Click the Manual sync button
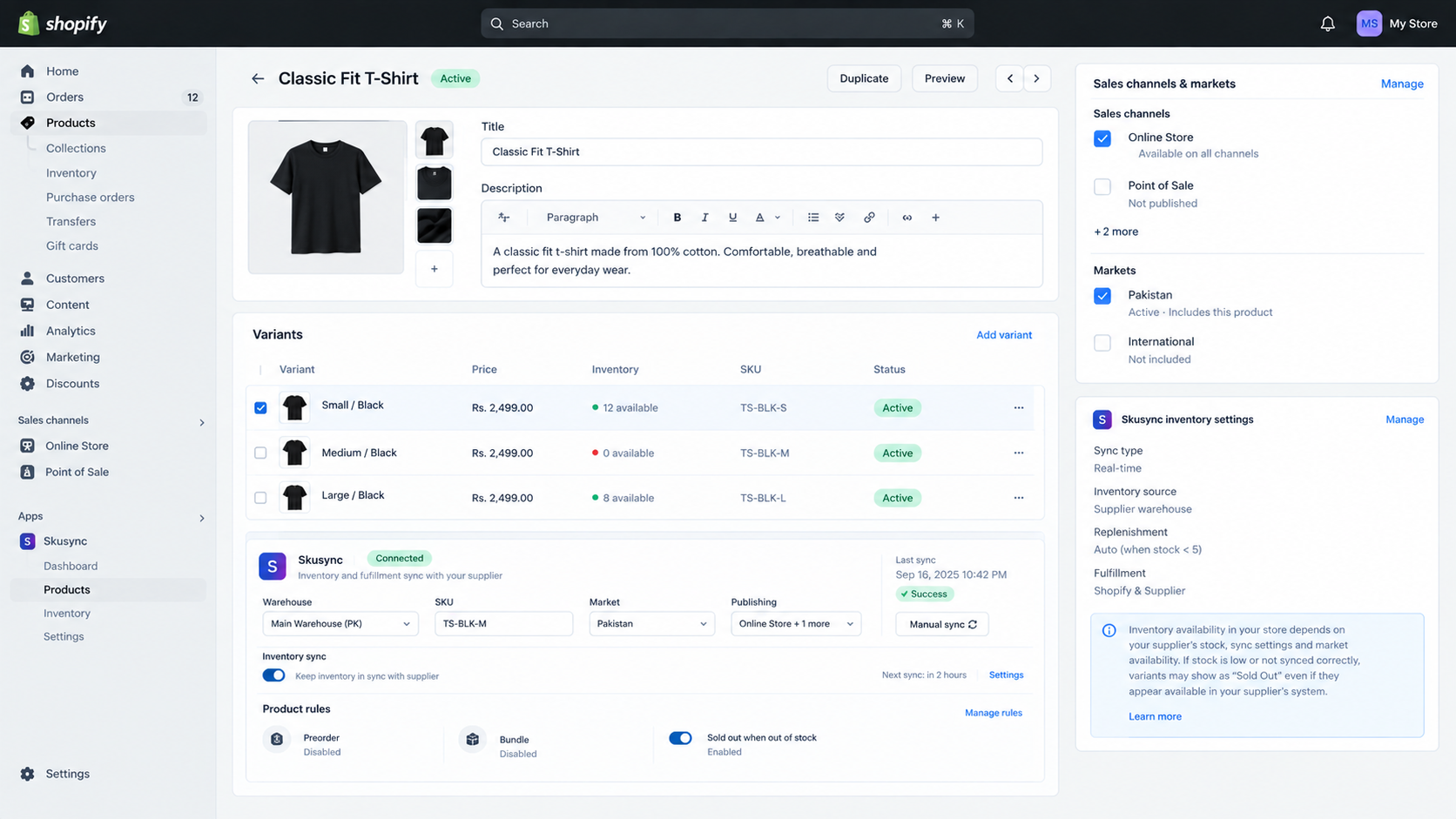Screen dimensions: 1456x819 tap(942, 624)
